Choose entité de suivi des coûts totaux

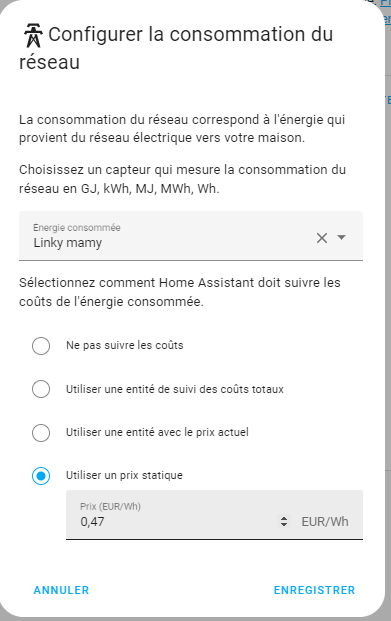tap(41, 389)
